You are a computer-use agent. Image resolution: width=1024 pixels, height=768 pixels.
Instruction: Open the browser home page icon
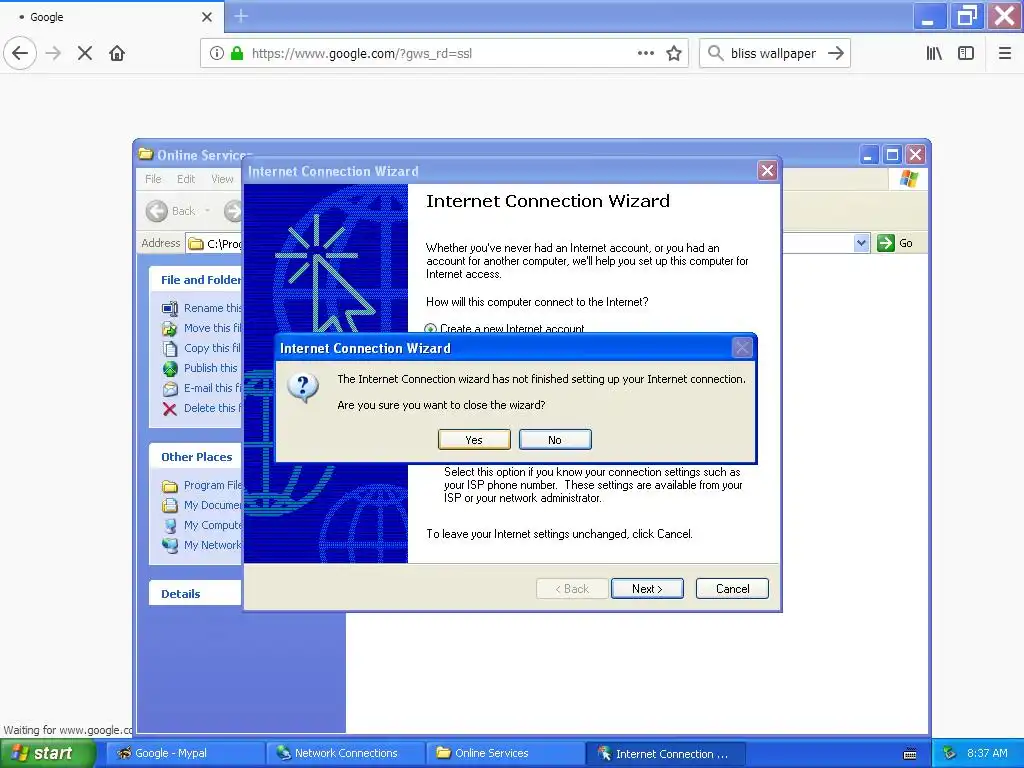coord(117,53)
